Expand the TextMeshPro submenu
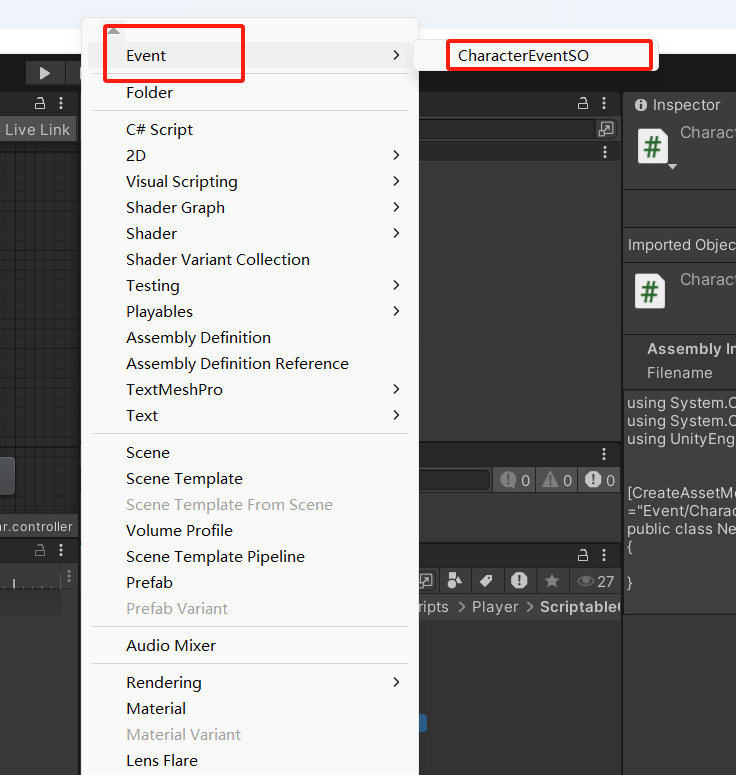This screenshot has height=775, width=736. coord(249,389)
